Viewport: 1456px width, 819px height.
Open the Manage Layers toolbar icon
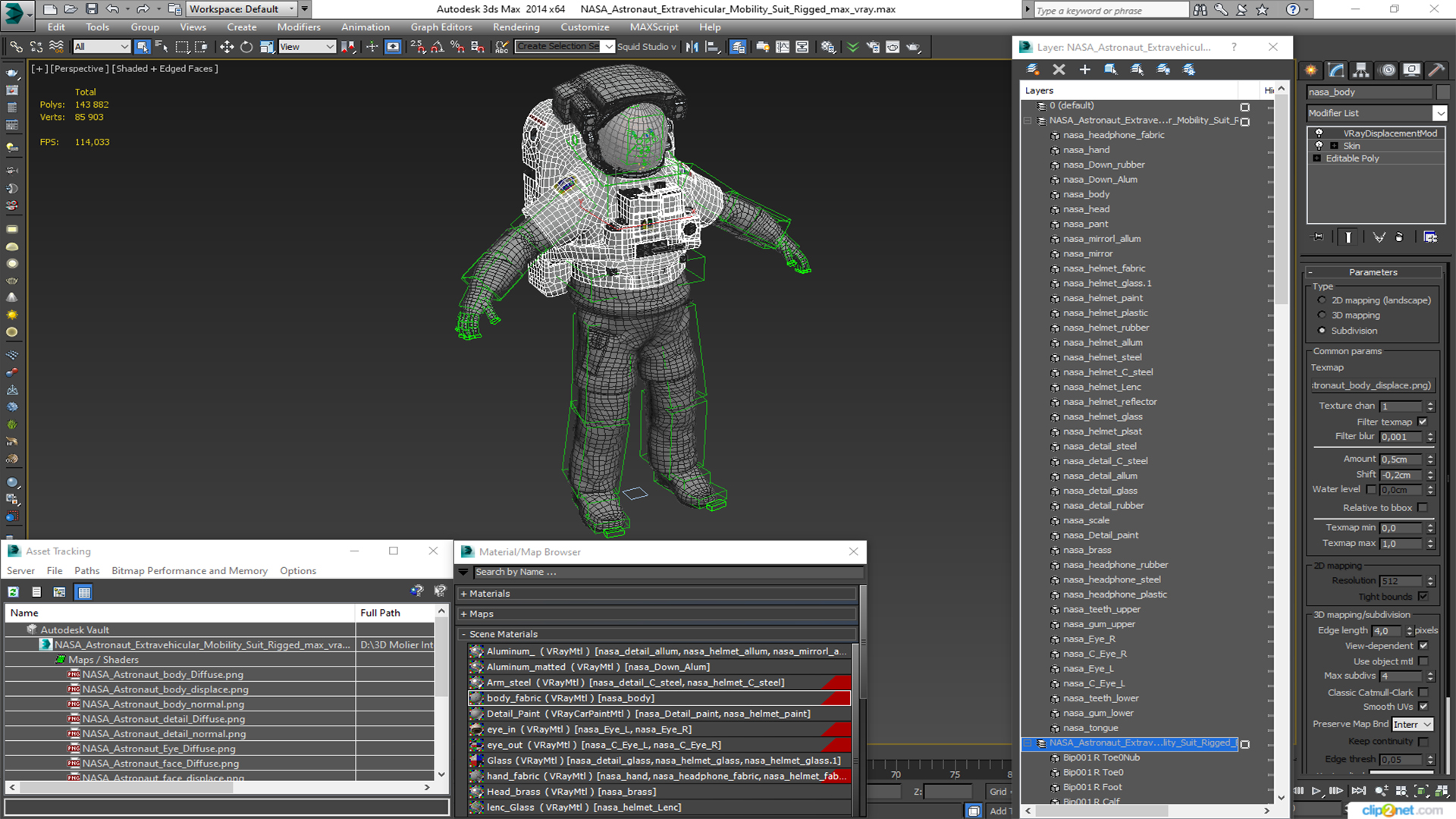click(x=737, y=47)
